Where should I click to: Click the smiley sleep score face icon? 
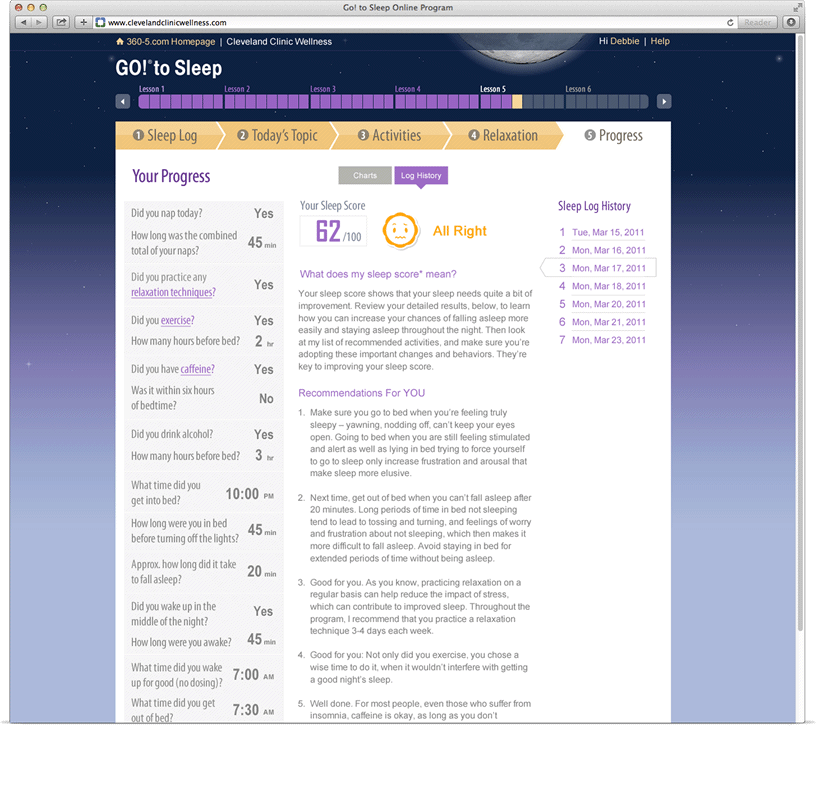[399, 230]
